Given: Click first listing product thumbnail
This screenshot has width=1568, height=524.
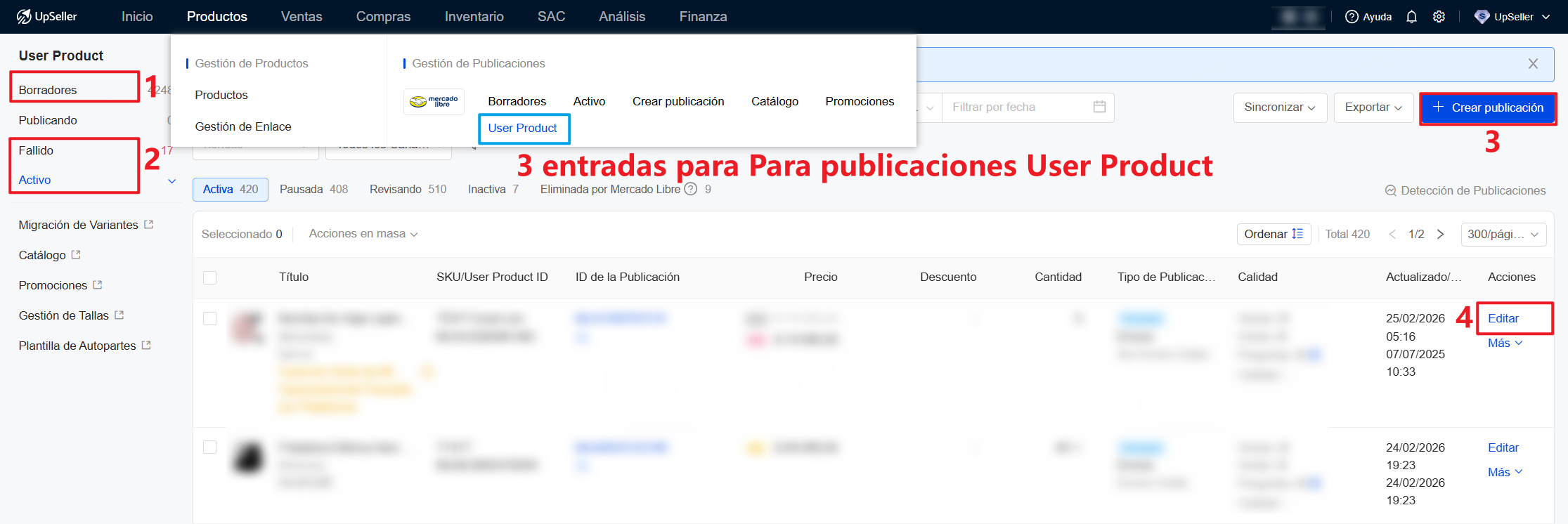Looking at the screenshot, I should coord(249,327).
